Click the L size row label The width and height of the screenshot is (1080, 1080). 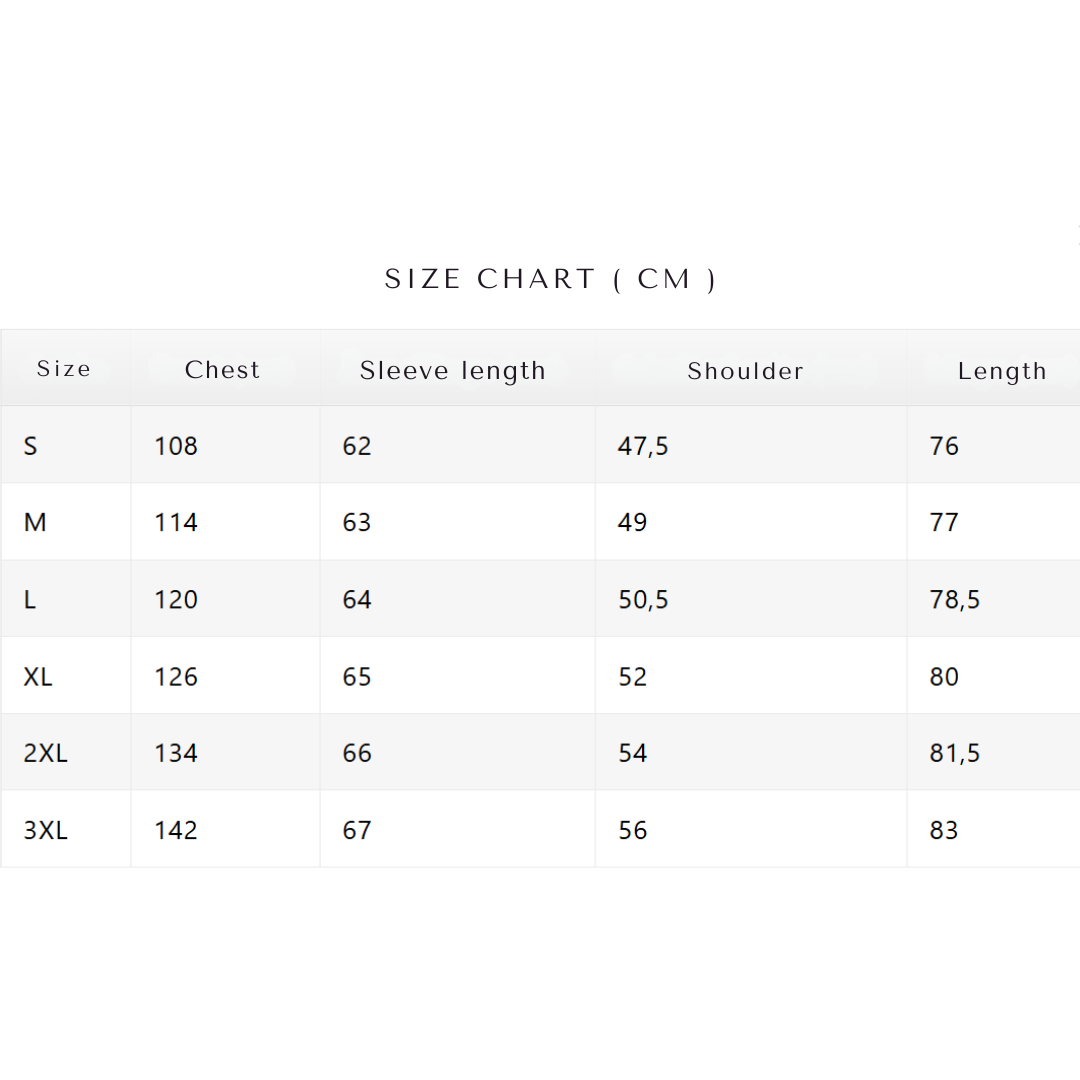30,600
